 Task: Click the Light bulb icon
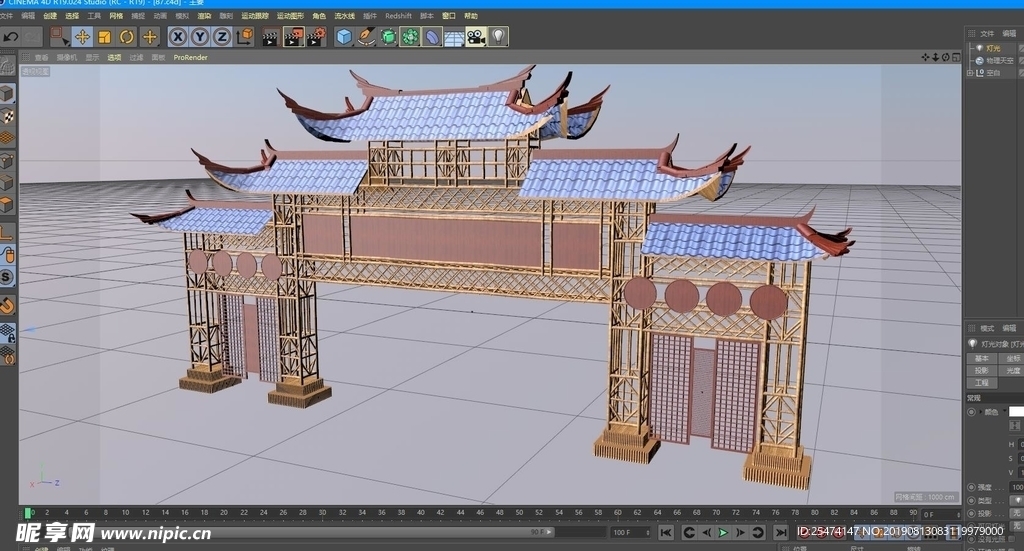click(498, 37)
